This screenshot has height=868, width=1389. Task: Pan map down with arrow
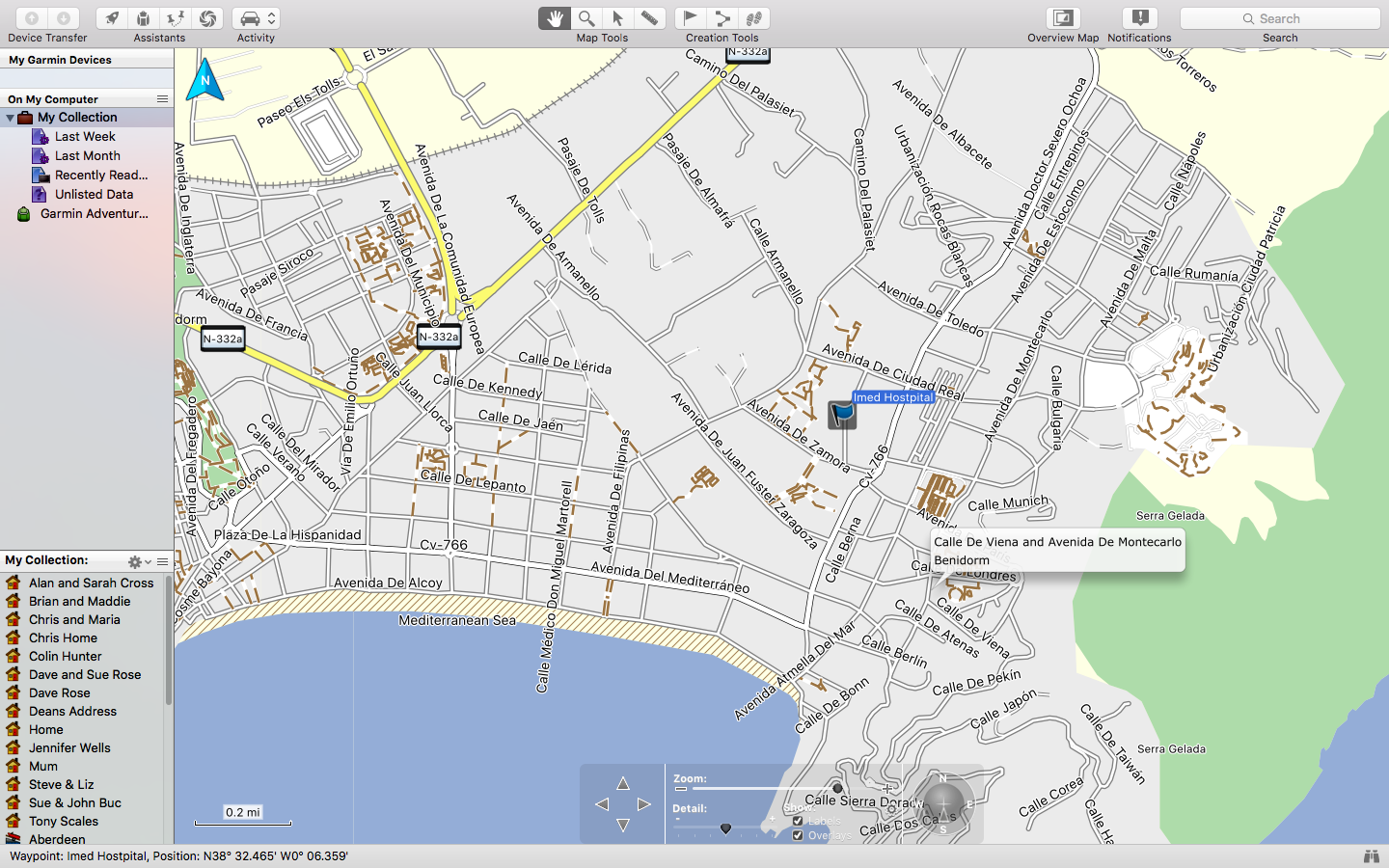(623, 826)
